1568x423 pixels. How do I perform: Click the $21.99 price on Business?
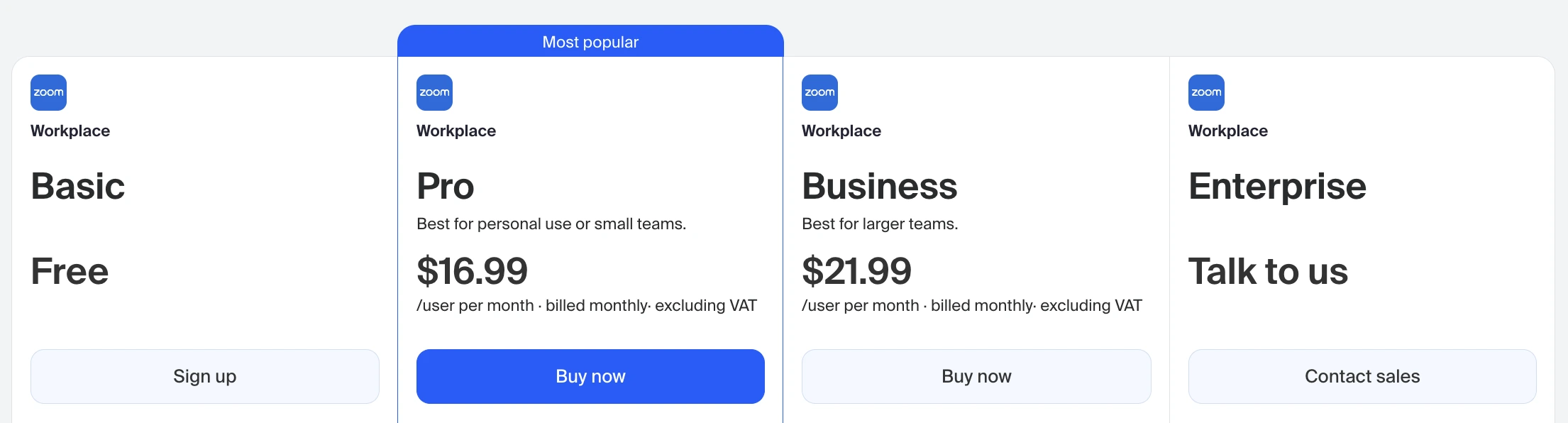click(x=857, y=270)
